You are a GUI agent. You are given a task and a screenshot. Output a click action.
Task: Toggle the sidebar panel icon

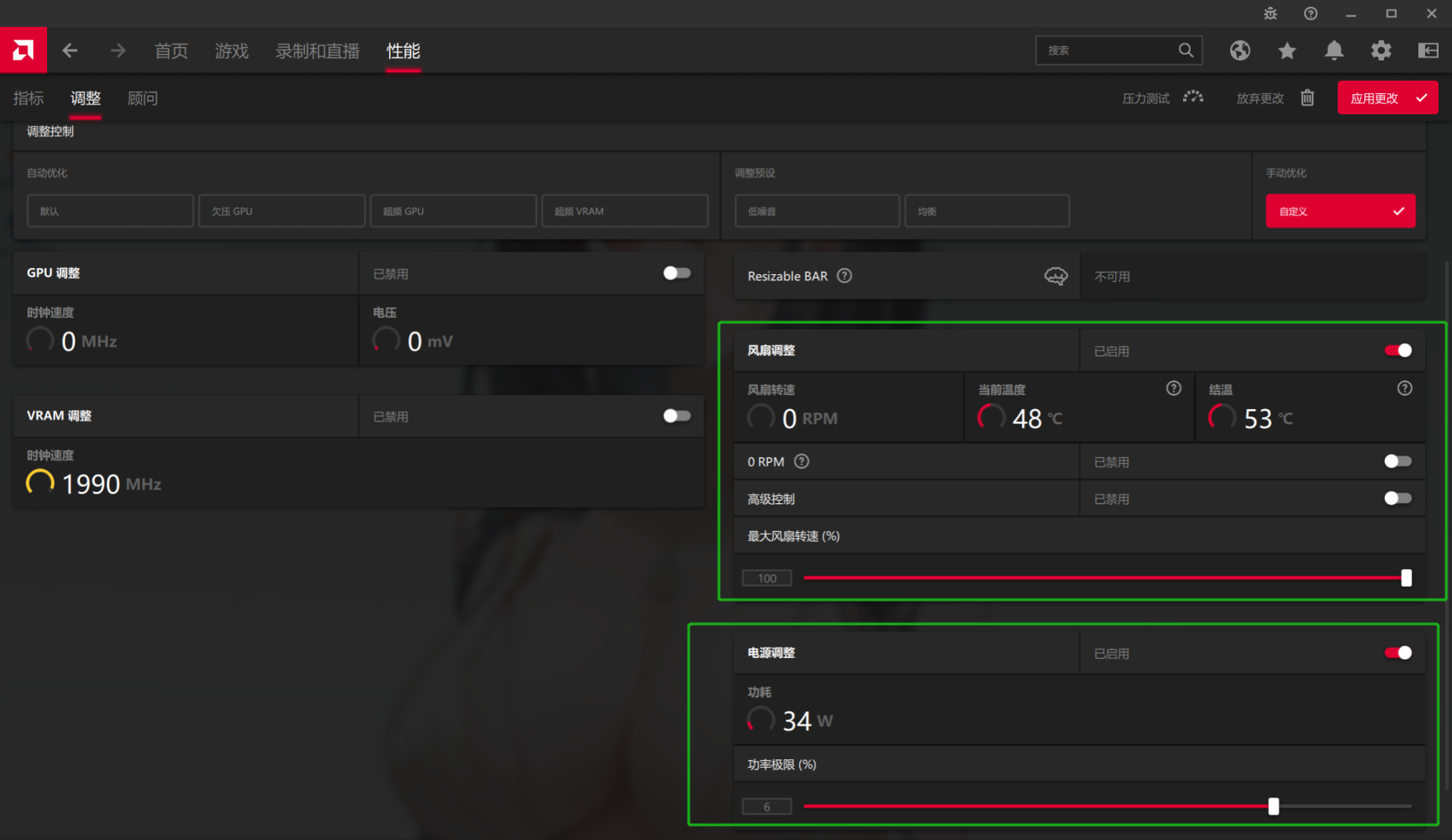tap(1428, 50)
